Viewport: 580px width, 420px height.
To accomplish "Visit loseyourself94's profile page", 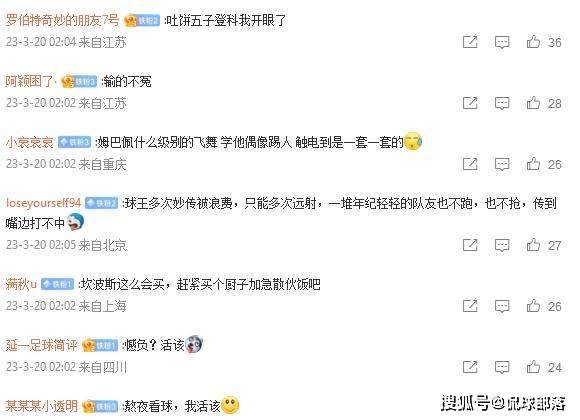I will 43,202.
